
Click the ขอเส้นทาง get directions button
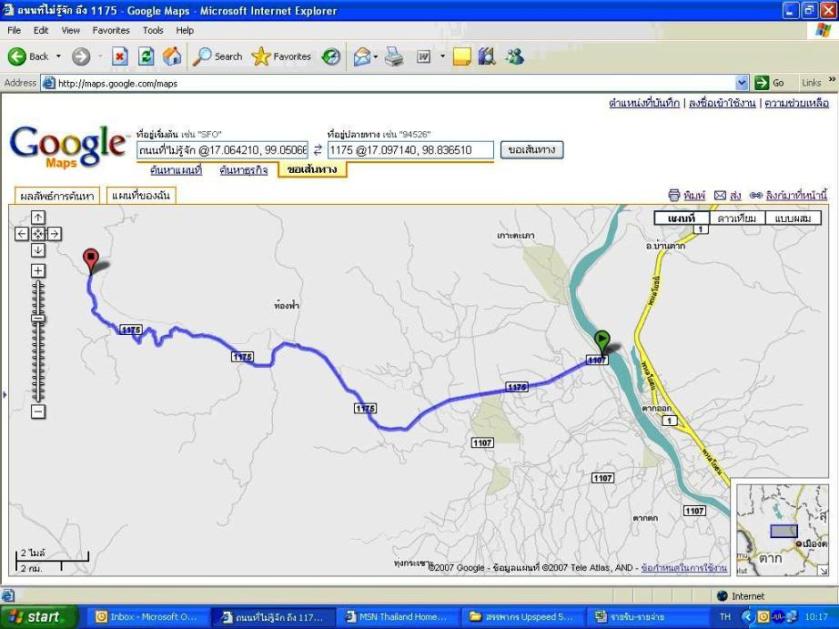(x=531, y=150)
